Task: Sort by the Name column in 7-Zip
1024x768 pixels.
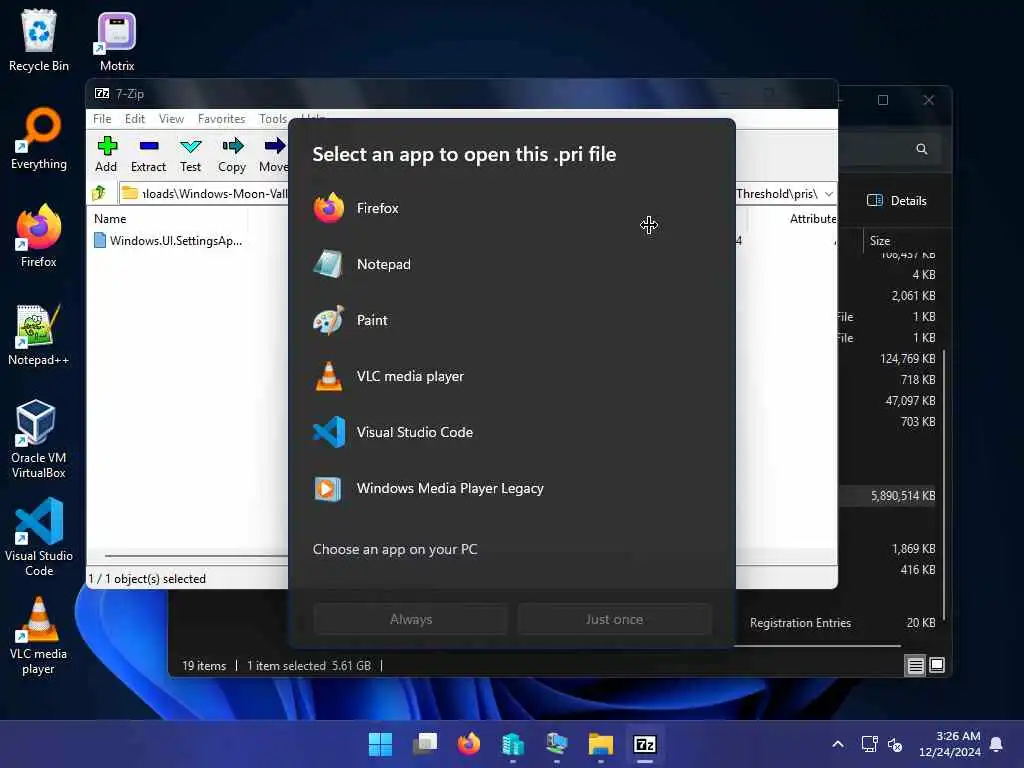Action: click(x=110, y=219)
